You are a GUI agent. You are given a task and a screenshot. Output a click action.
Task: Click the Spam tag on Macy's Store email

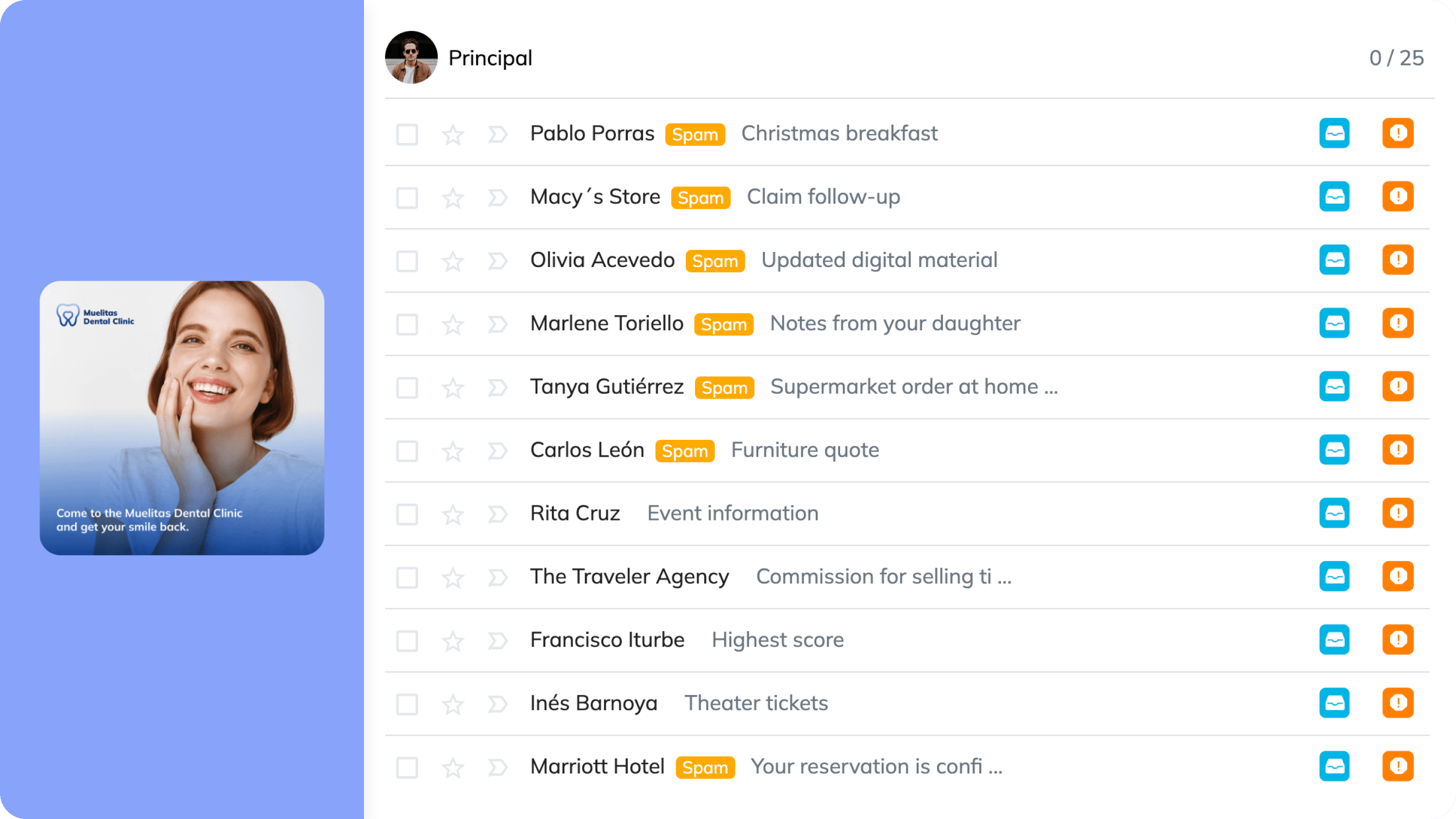[x=700, y=198]
